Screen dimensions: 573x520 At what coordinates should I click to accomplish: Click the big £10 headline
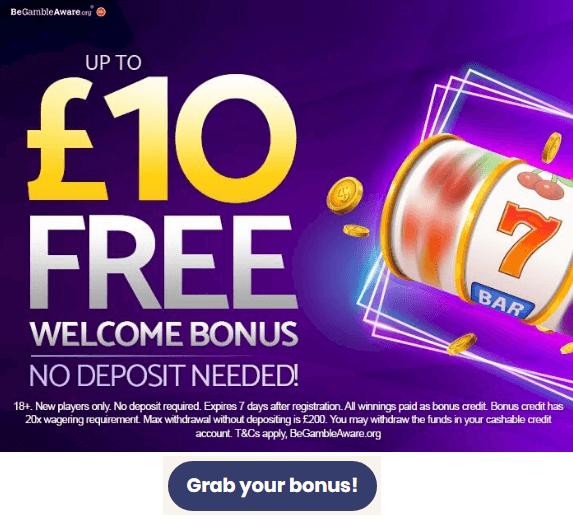(162, 139)
